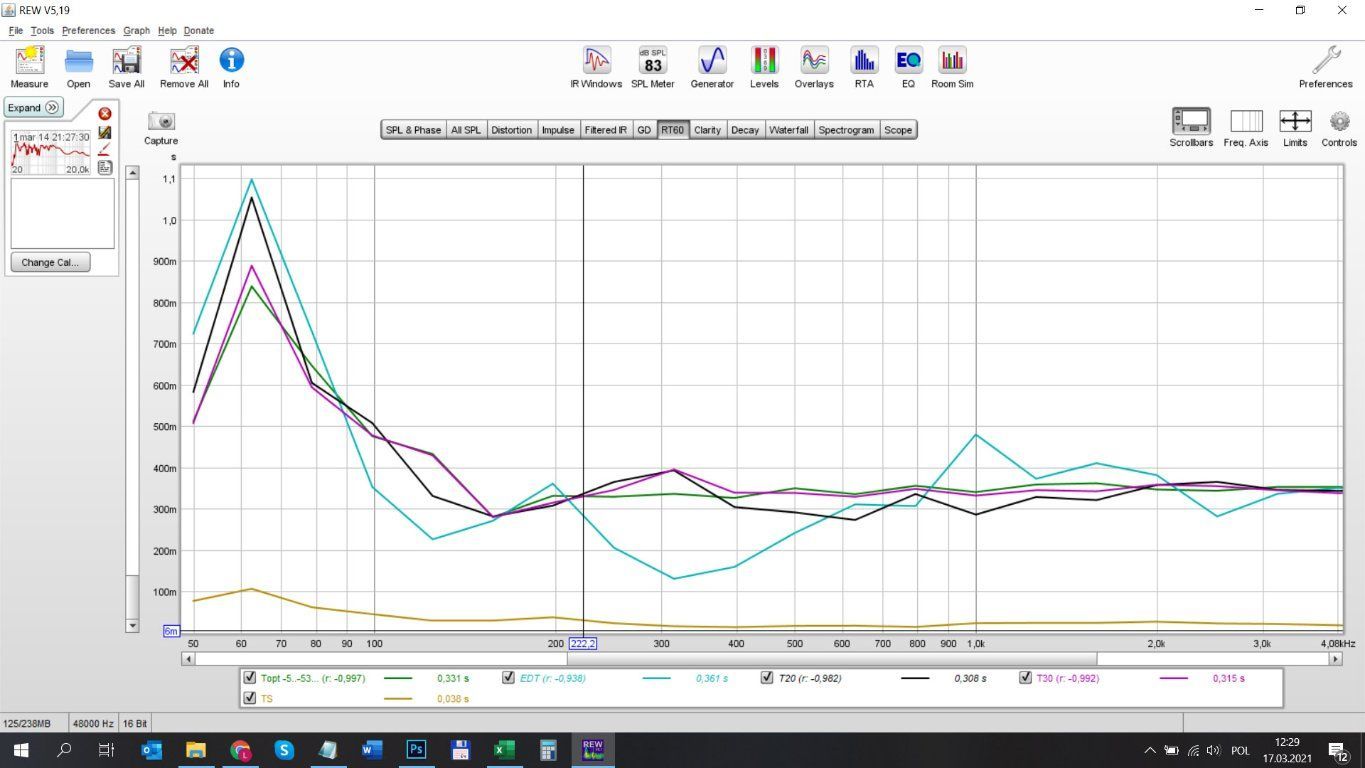This screenshot has width=1365, height=768.
Task: Click the horizontal scrollbar left arrow
Action: [189, 659]
